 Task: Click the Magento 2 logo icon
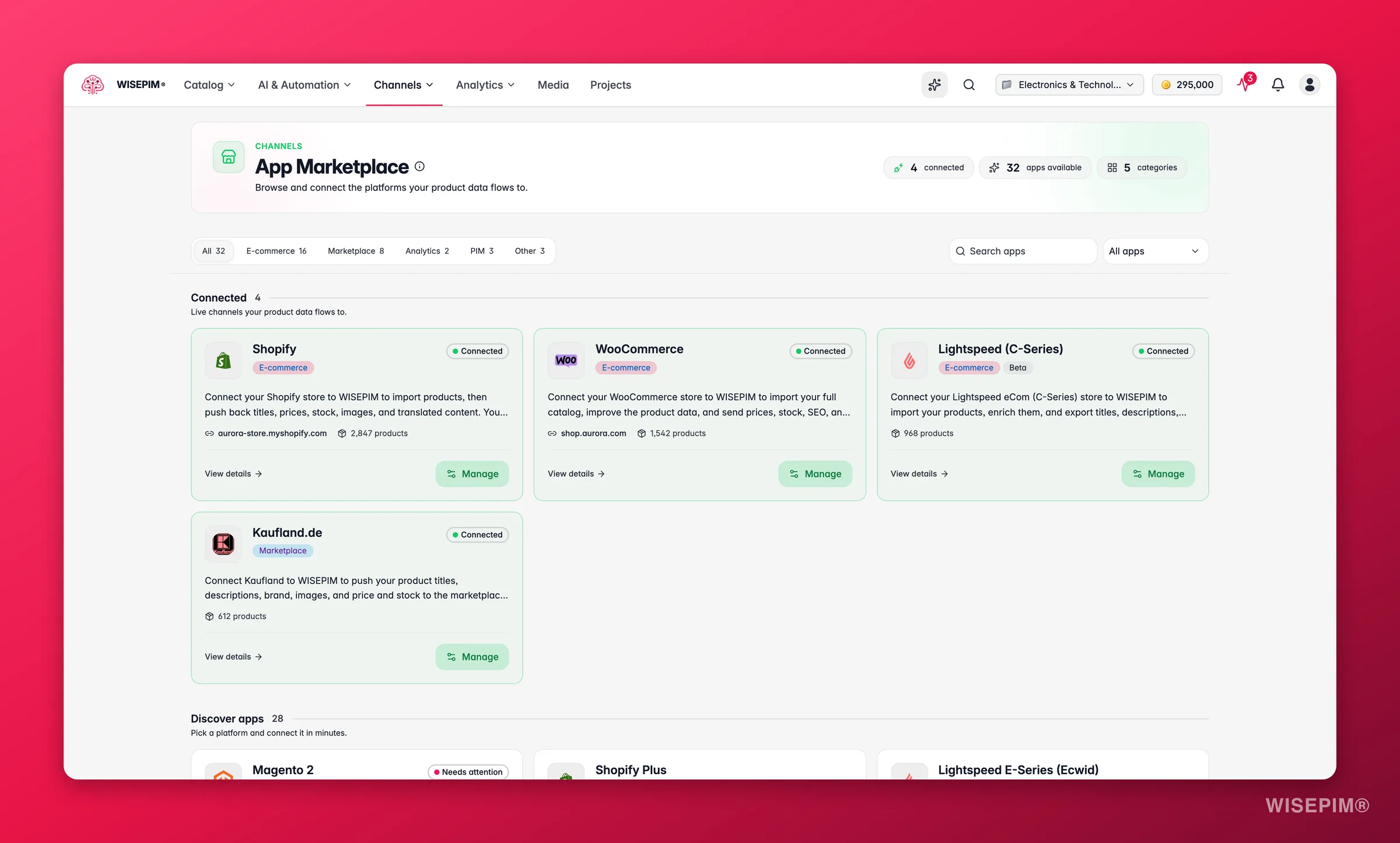[223, 772]
